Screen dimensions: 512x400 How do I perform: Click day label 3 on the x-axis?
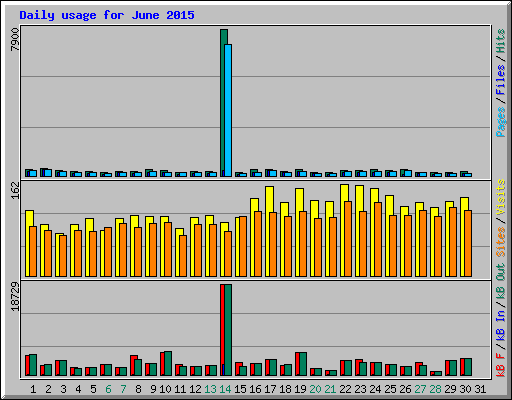tap(63, 389)
